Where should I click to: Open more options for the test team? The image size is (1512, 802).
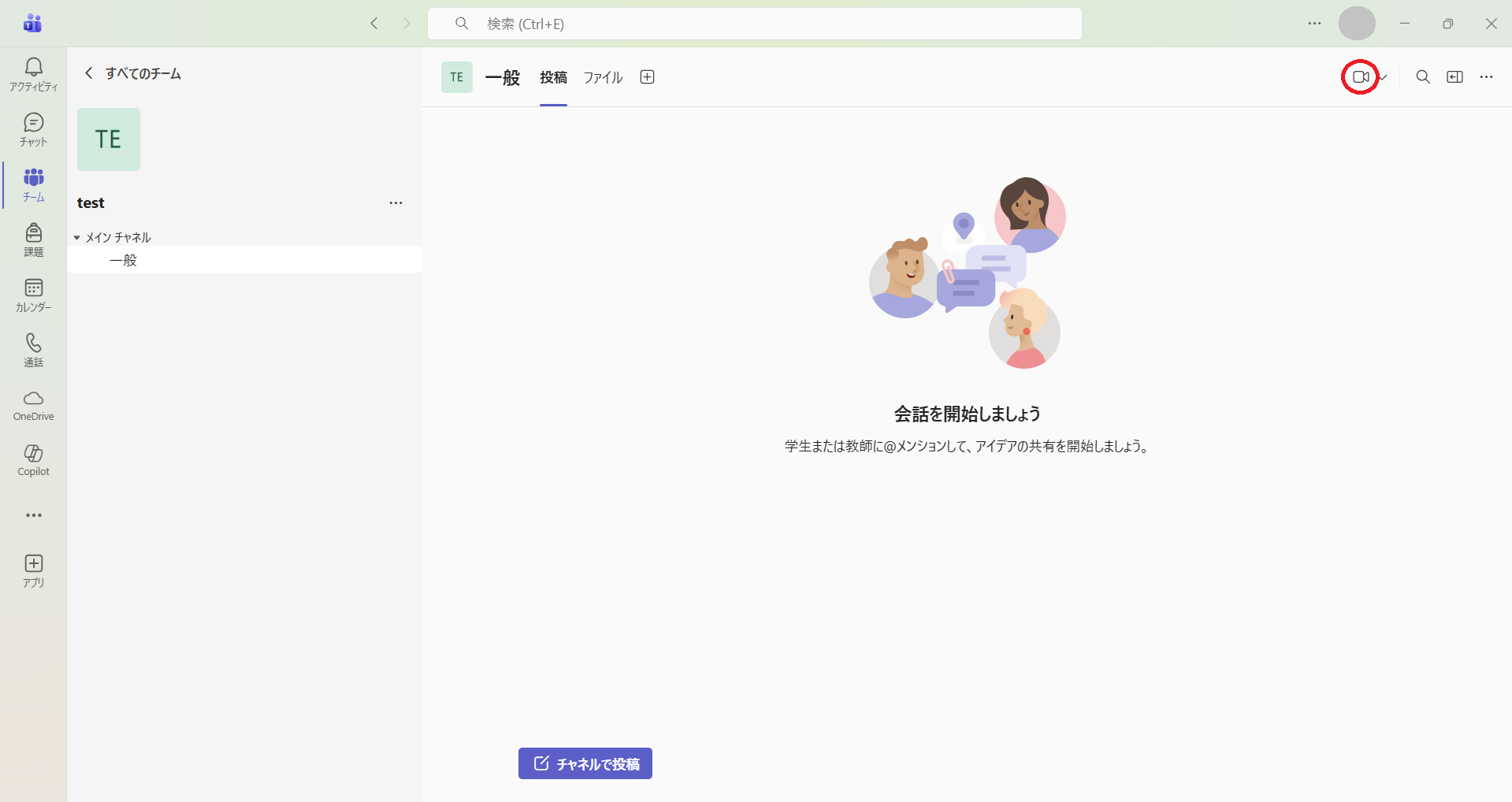click(x=396, y=203)
